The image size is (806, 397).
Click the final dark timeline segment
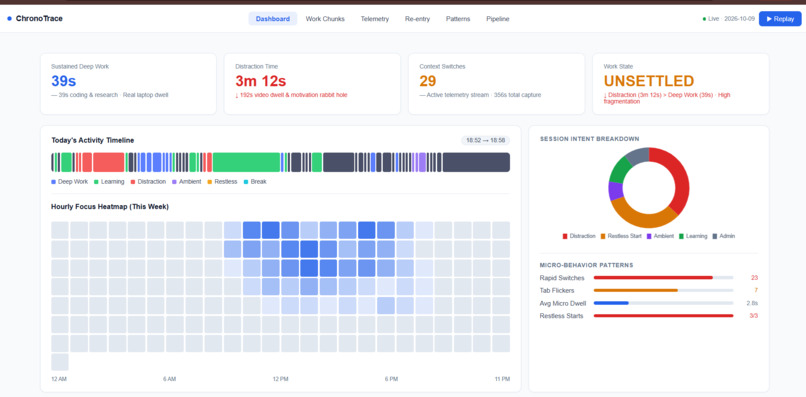[476, 162]
